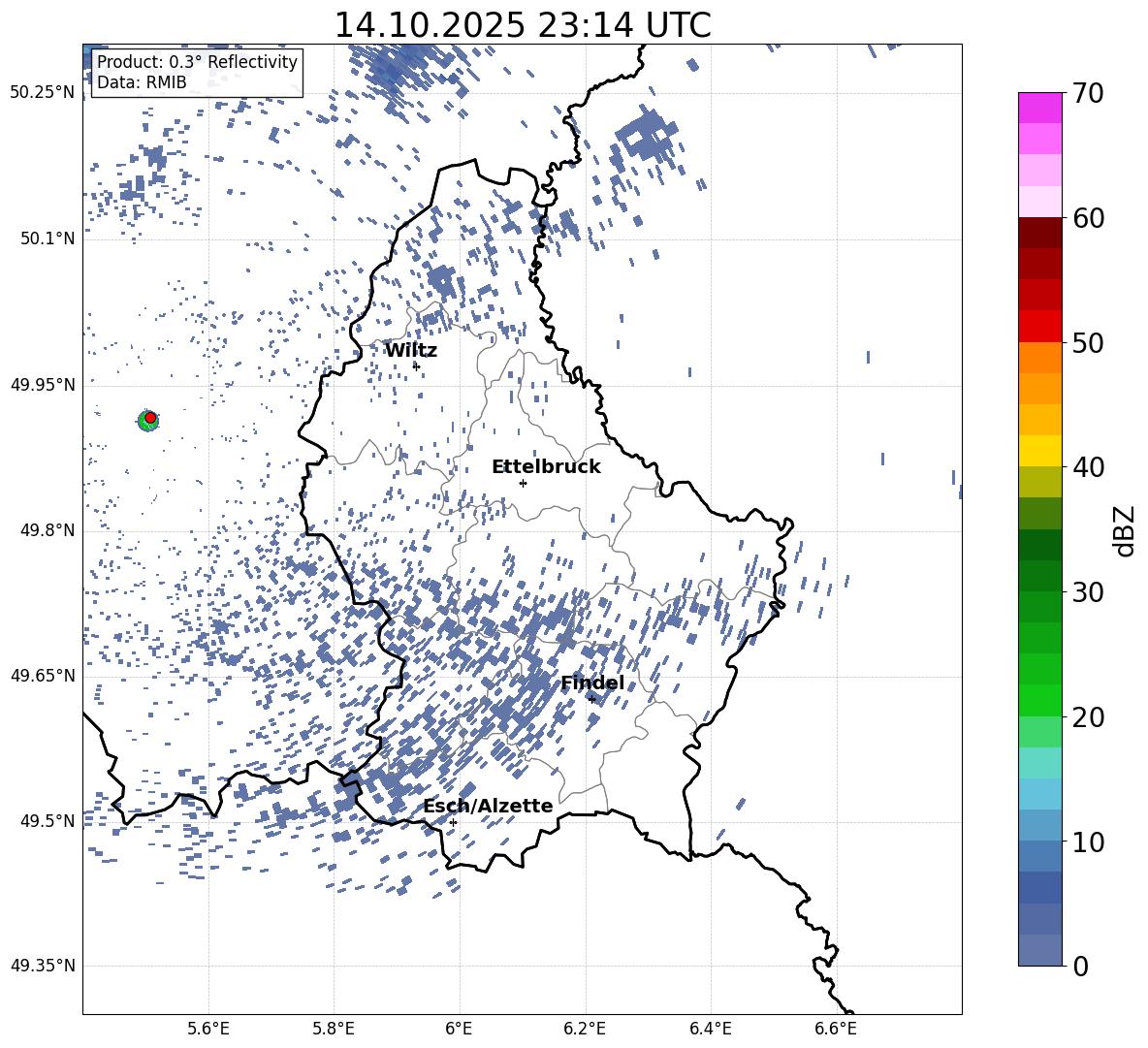Click the dark red colorbar segment below 60
The height and width of the screenshot is (1048, 1148).
coord(1039,233)
